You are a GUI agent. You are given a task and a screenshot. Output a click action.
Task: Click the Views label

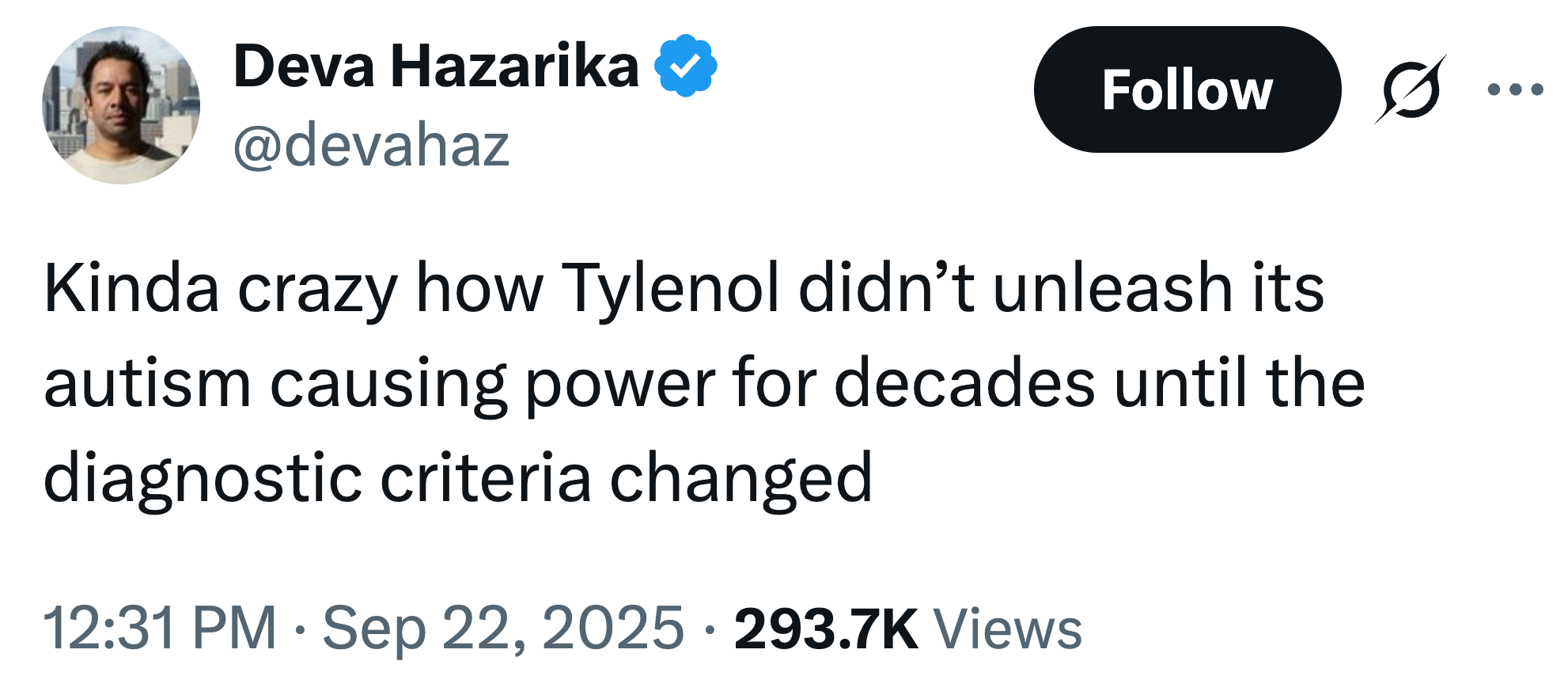(x=1008, y=629)
